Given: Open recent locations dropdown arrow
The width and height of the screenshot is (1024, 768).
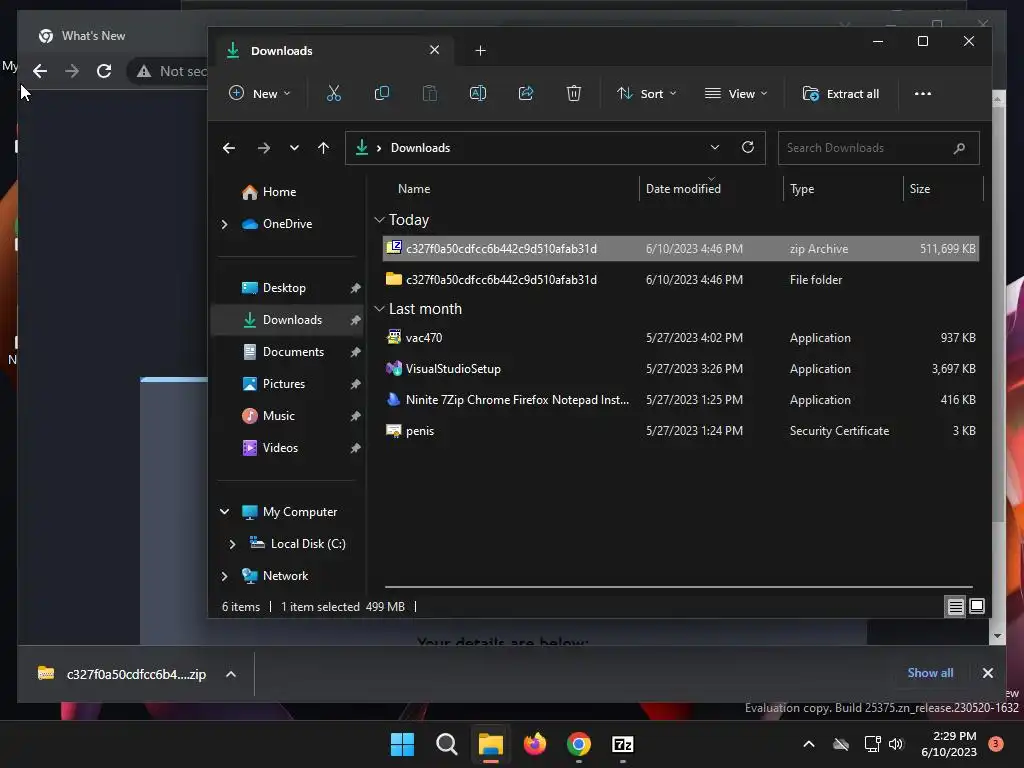Looking at the screenshot, I should (x=295, y=148).
